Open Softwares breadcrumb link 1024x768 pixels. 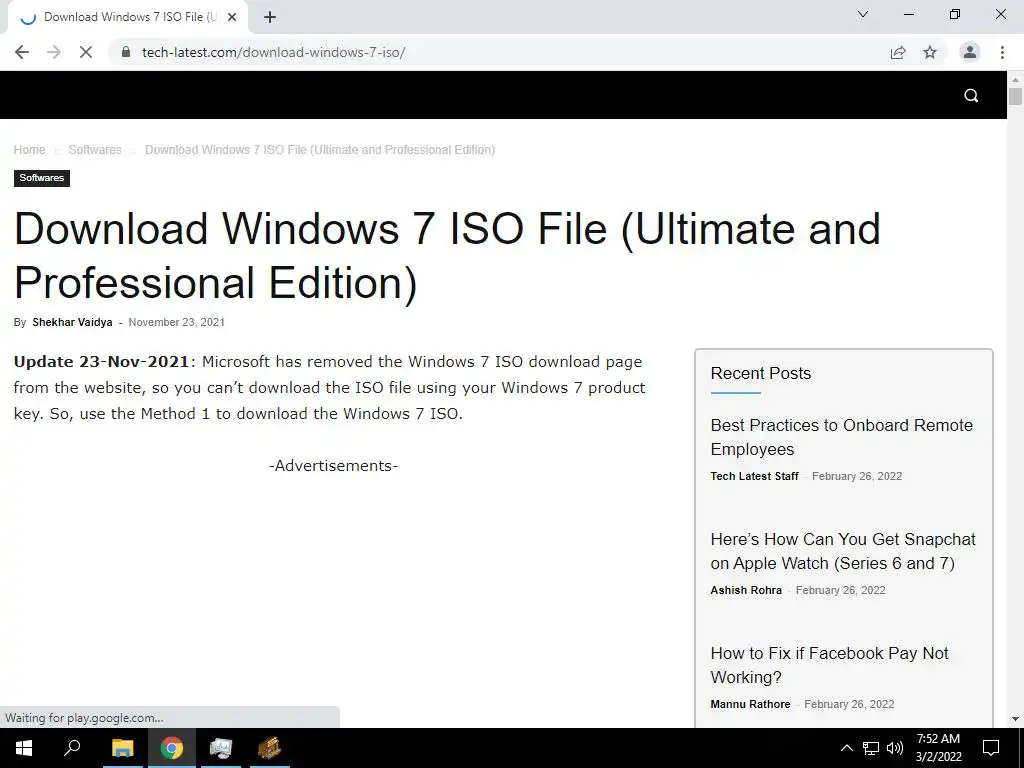95,150
